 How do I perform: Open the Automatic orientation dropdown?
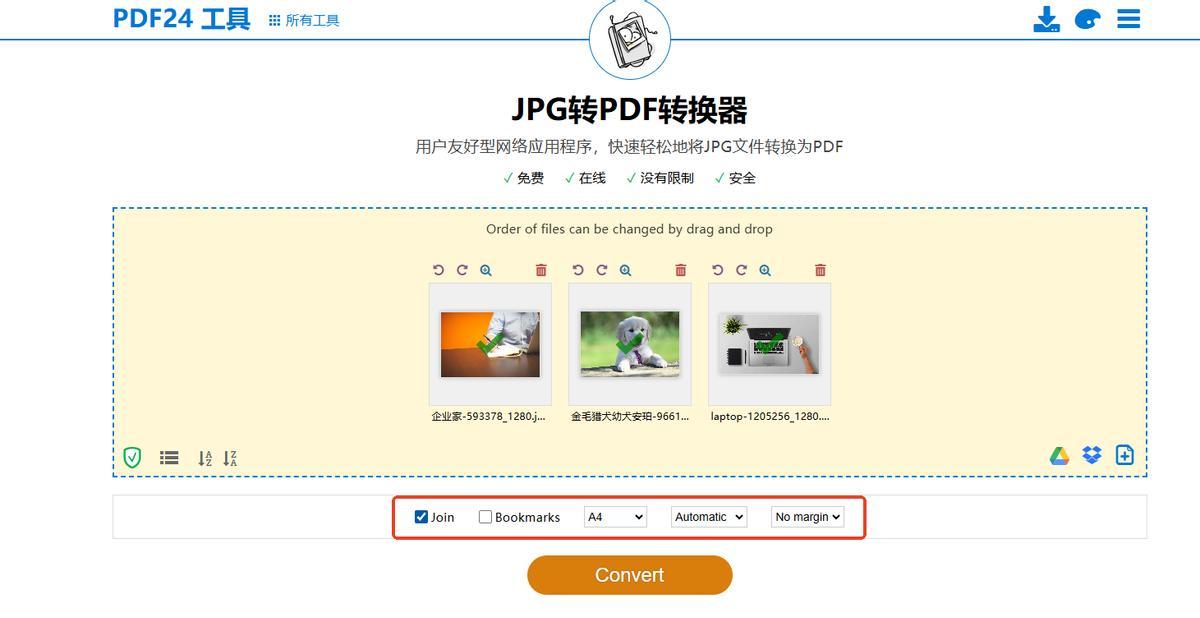(709, 517)
